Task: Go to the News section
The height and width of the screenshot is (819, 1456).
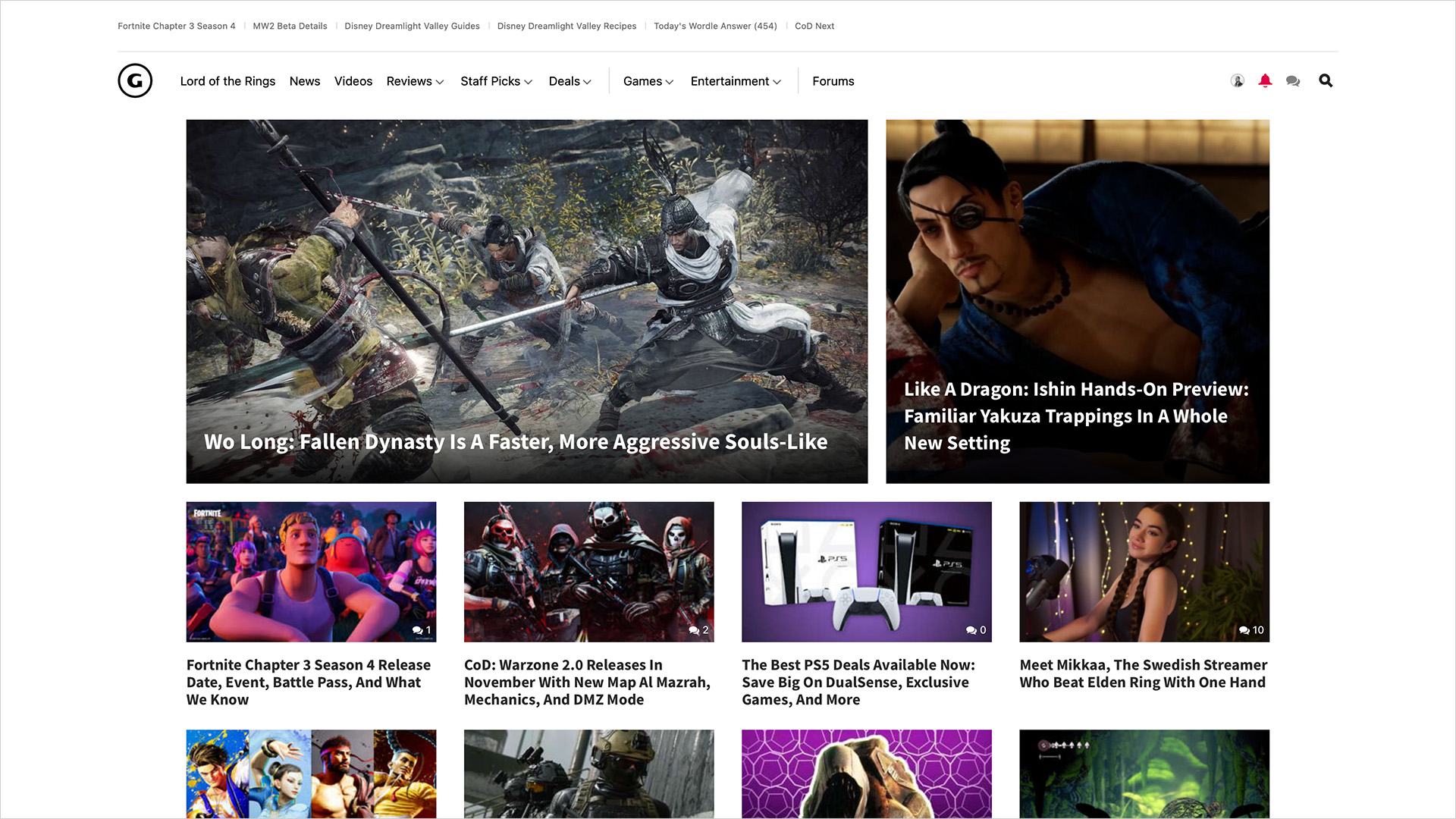Action: [x=305, y=81]
